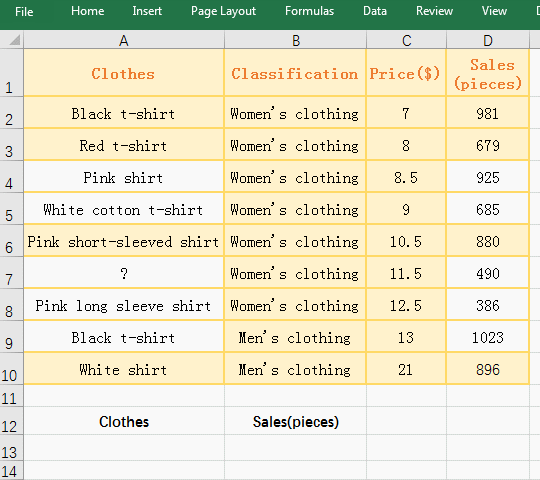Image resolution: width=540 pixels, height=480 pixels.
Task: Select row 5 header
Action: [x=11, y=209]
